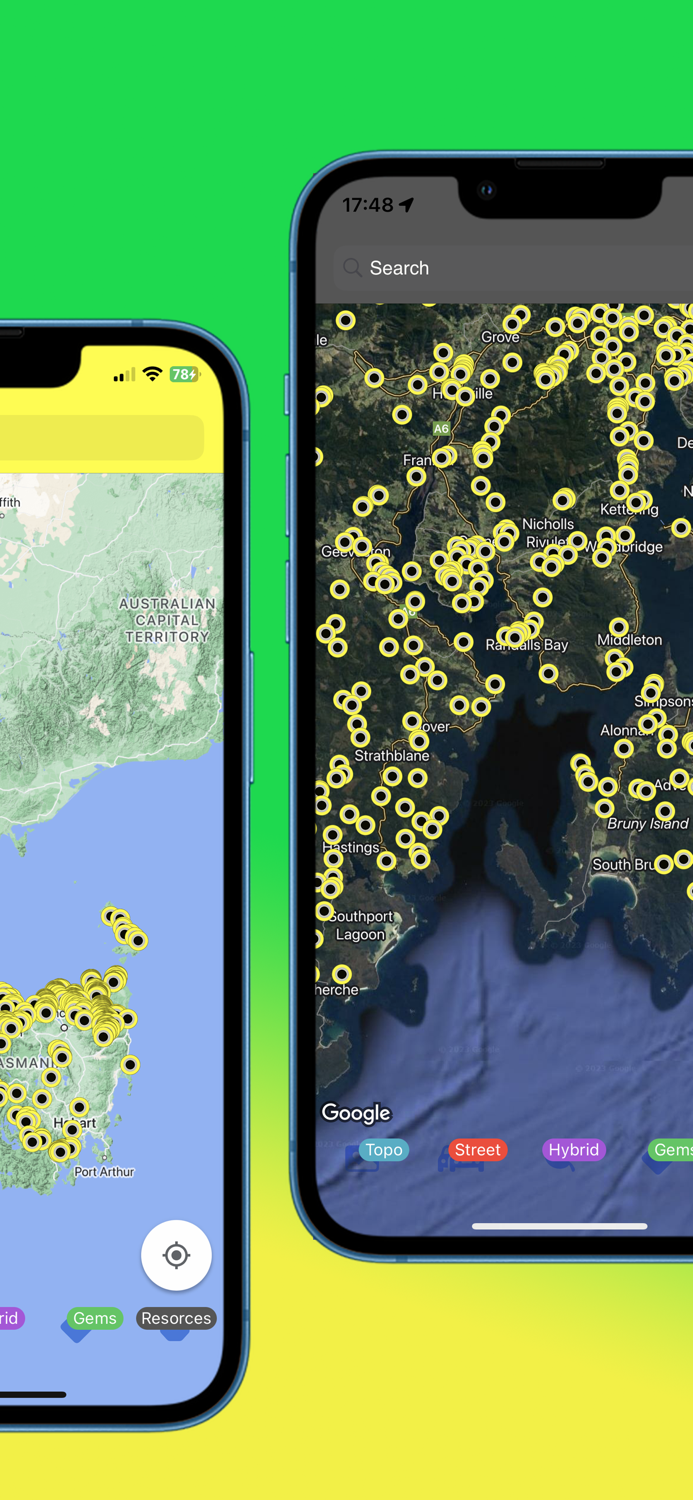Tap the 17:48 clock in the status bar
The image size is (693, 1500).
click(367, 205)
